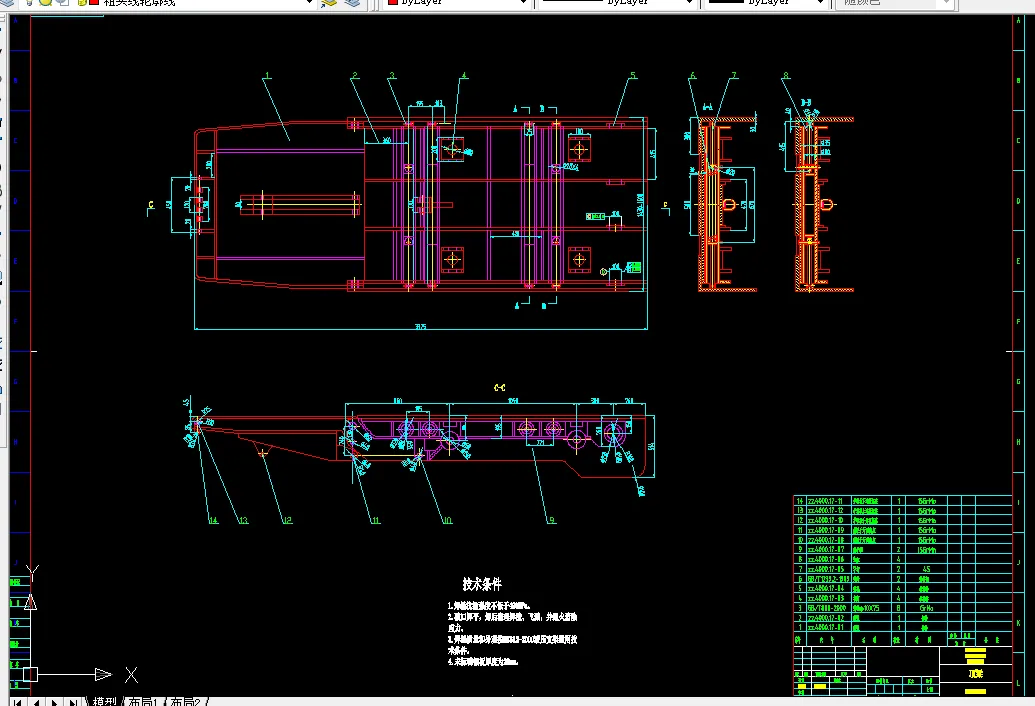This screenshot has width=1035, height=706.
Task: Click part balloon number 9
Action: 552,520
